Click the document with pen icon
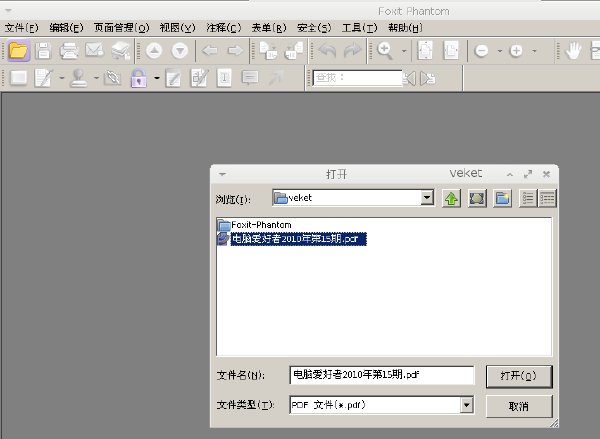 point(43,78)
